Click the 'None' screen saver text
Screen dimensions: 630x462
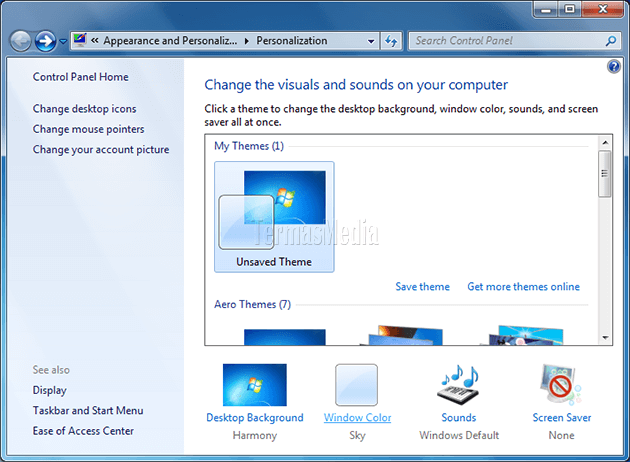(x=561, y=435)
